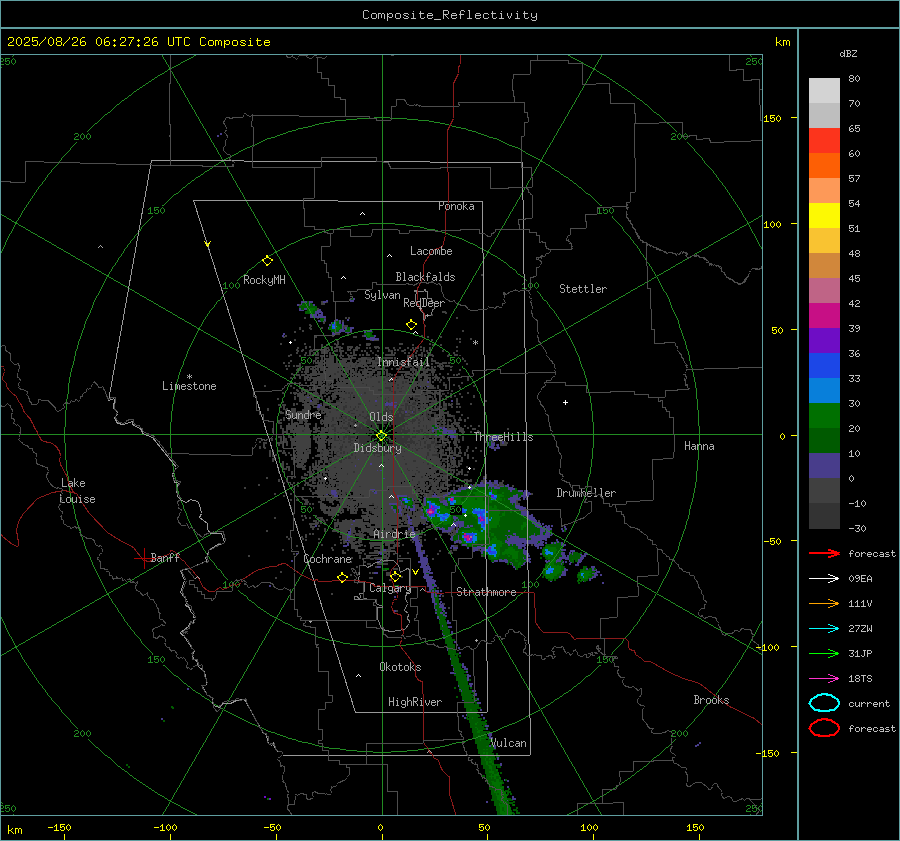This screenshot has height=841, width=900.
Task: Click the Calgary city label
Action: coord(390,588)
